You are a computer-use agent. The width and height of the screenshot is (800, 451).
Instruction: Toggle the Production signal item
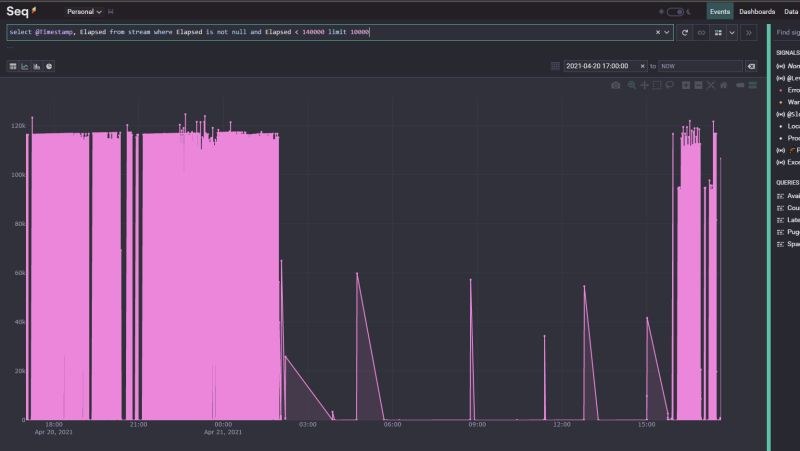[790, 138]
